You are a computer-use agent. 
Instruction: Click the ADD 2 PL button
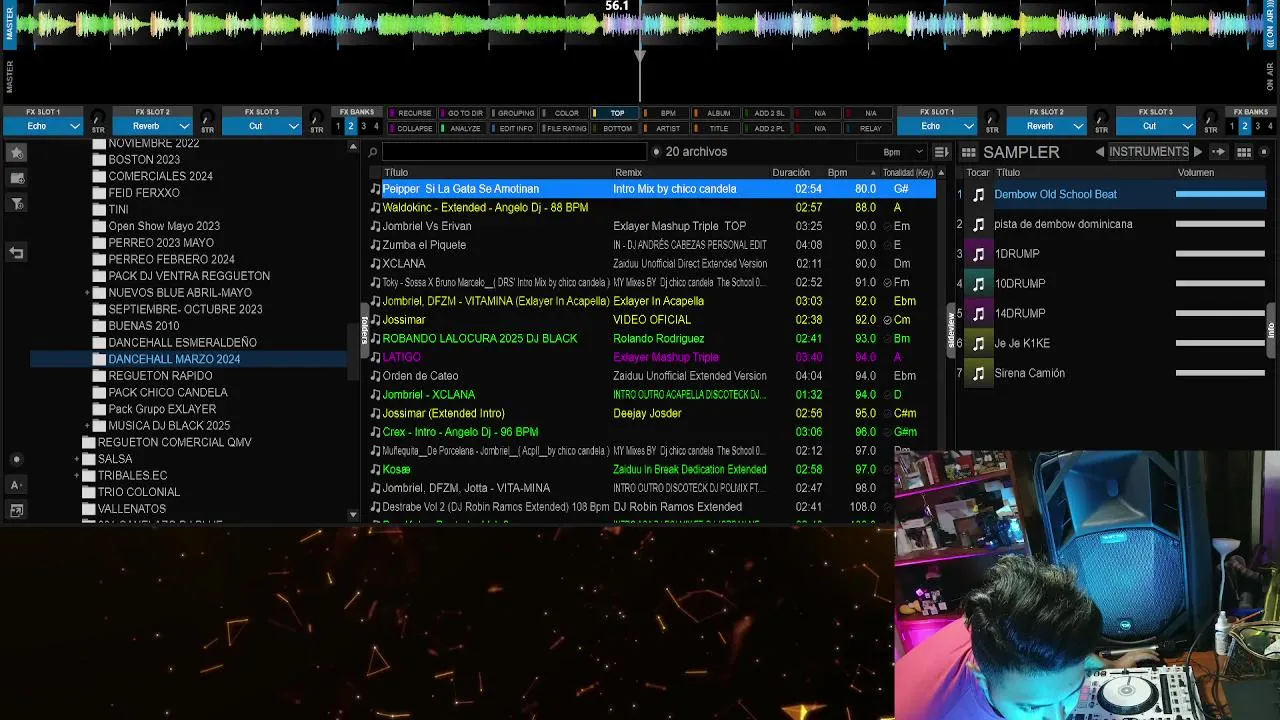pos(768,128)
